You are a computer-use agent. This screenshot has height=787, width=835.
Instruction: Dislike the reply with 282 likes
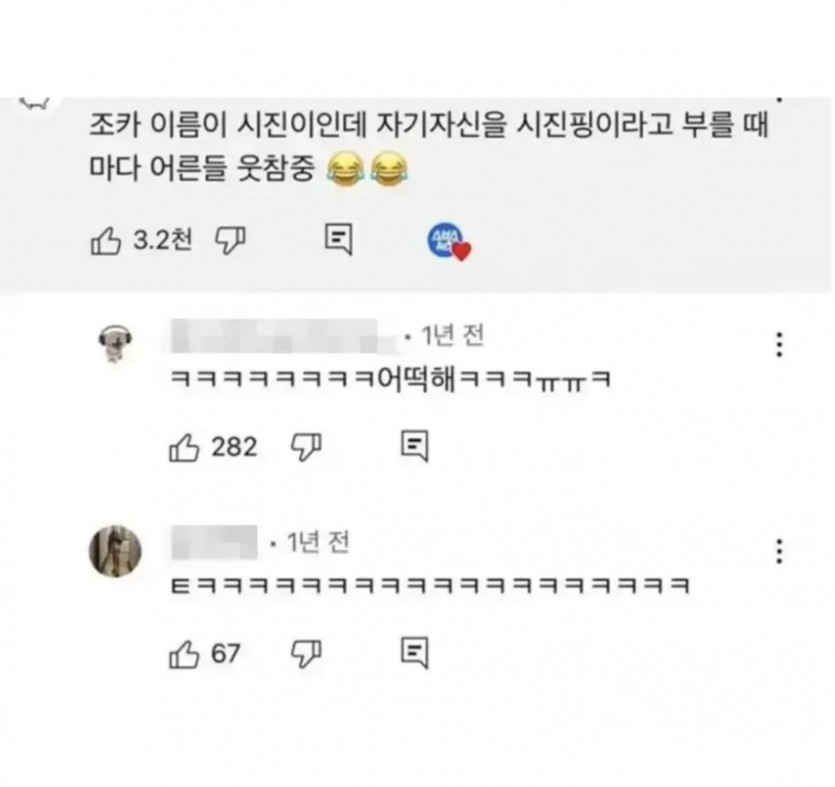[306, 446]
